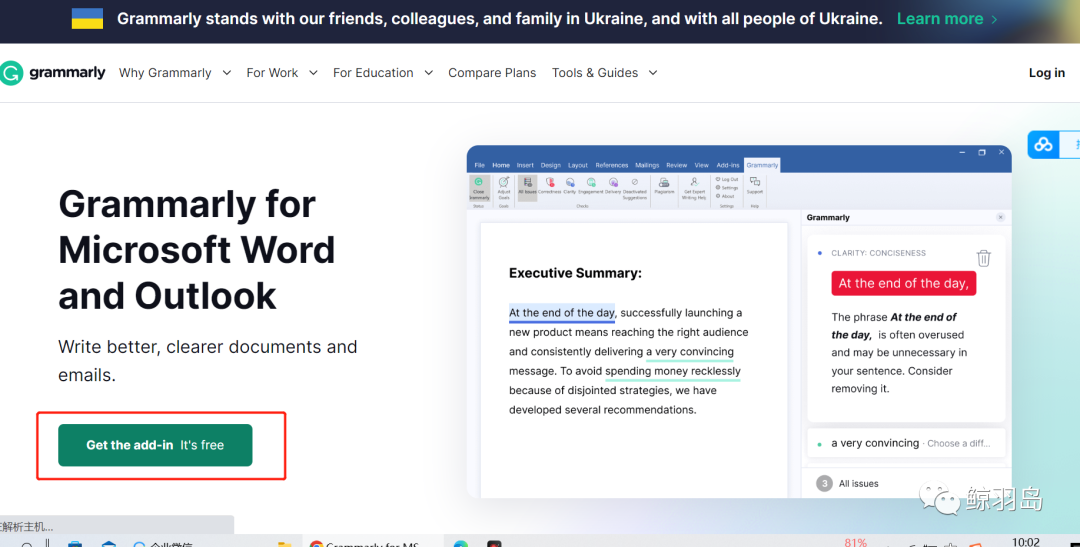This screenshot has height=547, width=1080.
Task: Click Settings in the Word preview ribbon
Action: pyautogui.click(x=727, y=187)
